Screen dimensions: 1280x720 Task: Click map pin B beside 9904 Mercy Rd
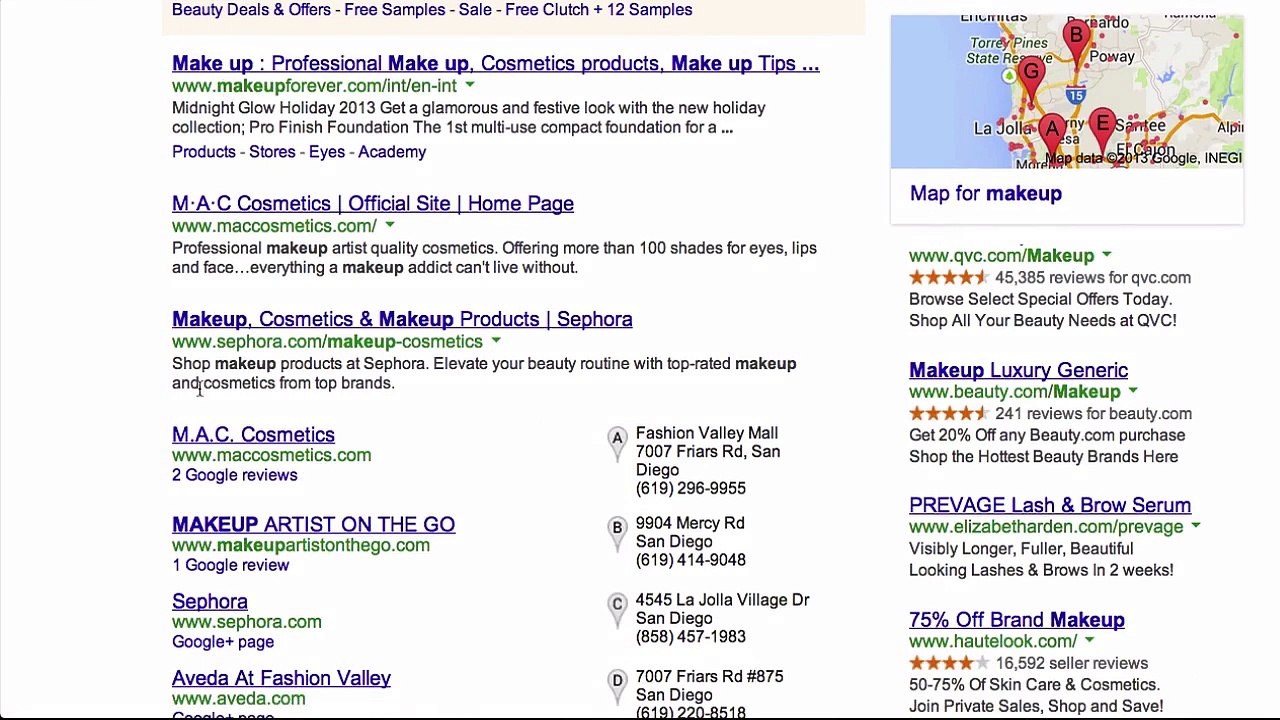point(617,533)
